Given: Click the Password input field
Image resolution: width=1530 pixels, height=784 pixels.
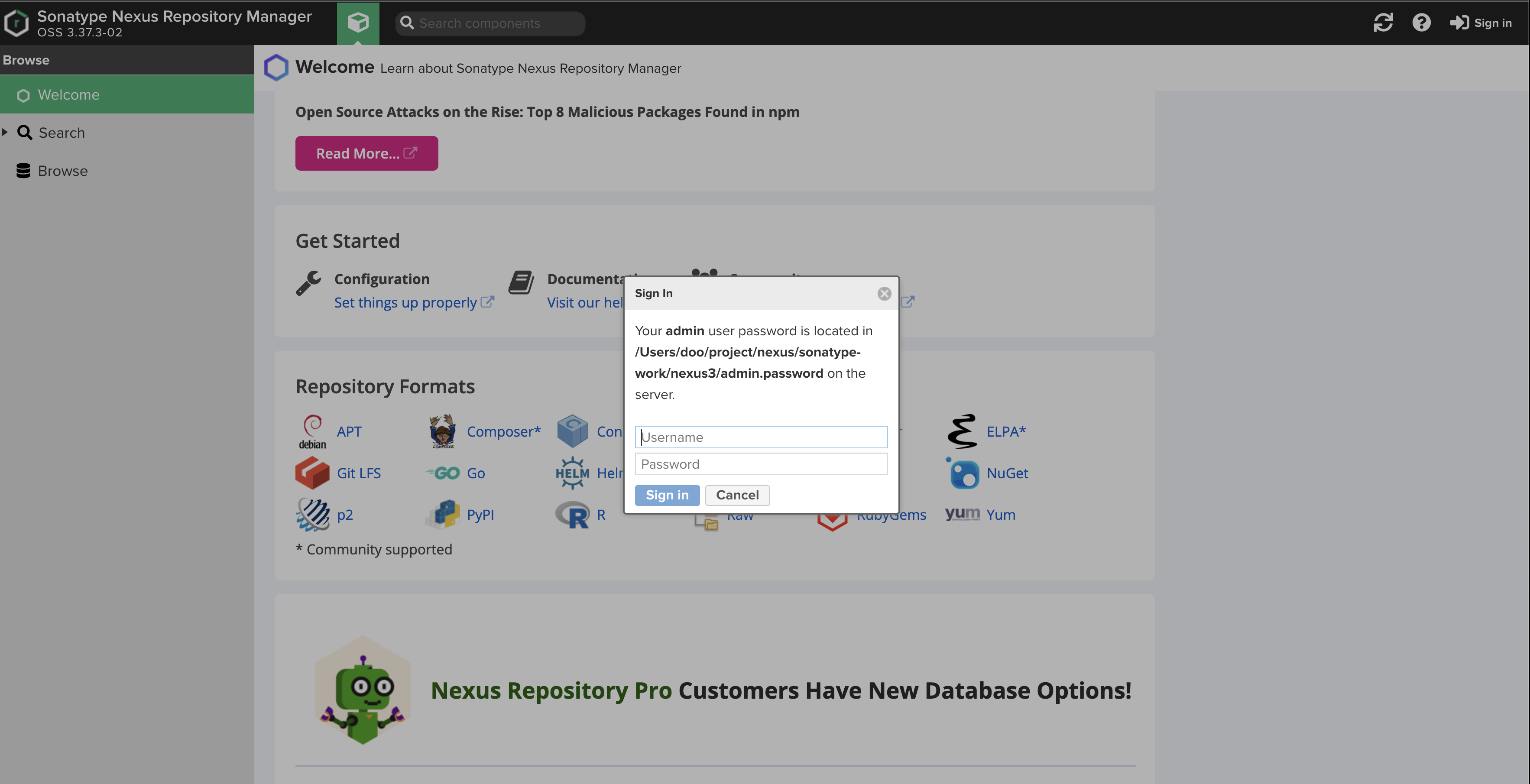Looking at the screenshot, I should [x=761, y=464].
